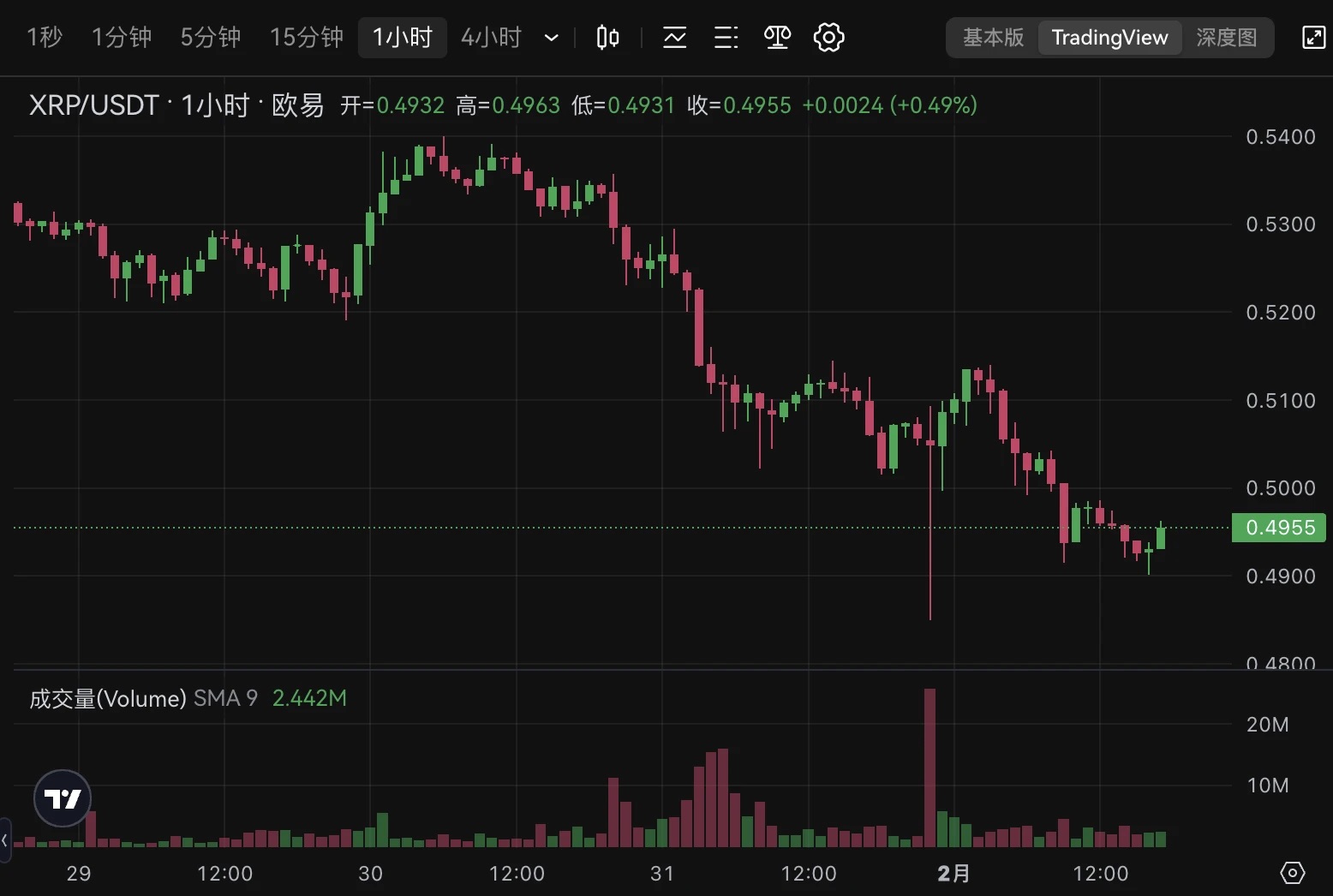Click the green 0.4955 price label

(x=1278, y=528)
